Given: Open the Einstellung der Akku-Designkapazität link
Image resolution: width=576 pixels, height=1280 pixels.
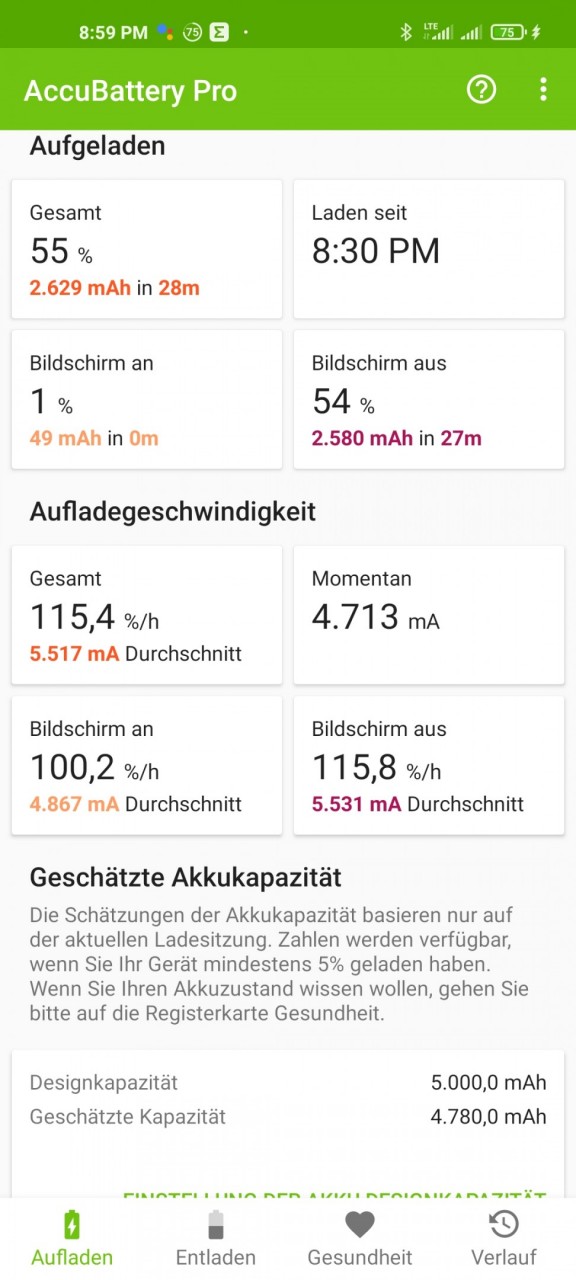Looking at the screenshot, I should (334, 1196).
